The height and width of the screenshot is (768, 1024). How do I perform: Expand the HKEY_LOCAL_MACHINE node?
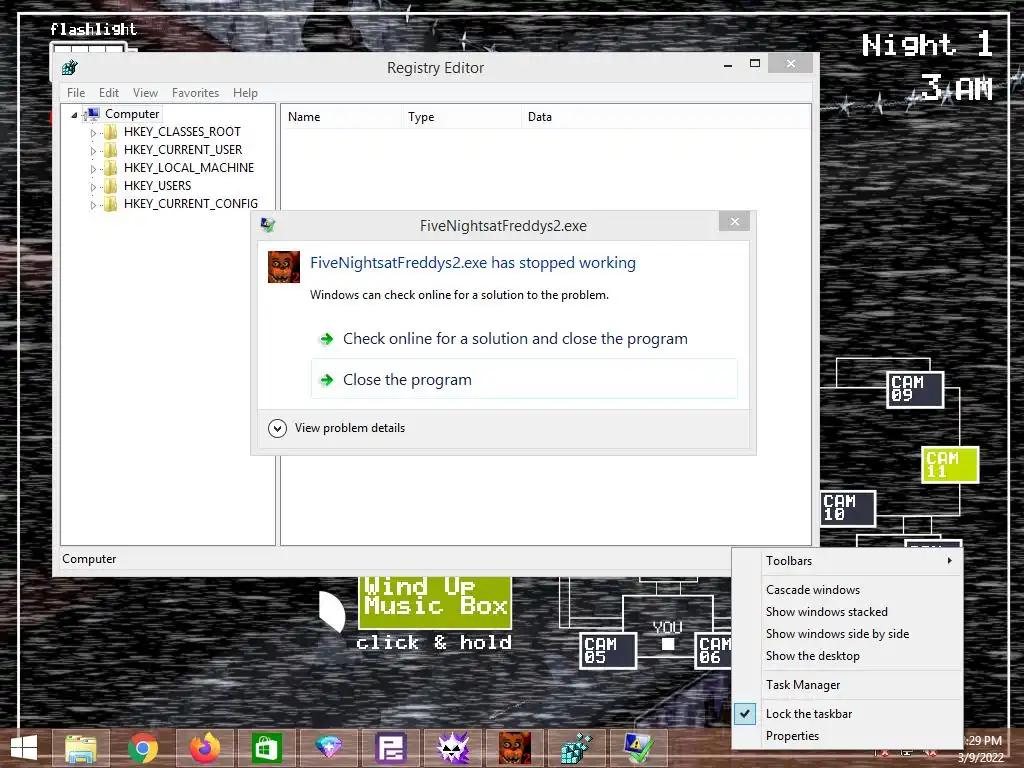(x=93, y=168)
